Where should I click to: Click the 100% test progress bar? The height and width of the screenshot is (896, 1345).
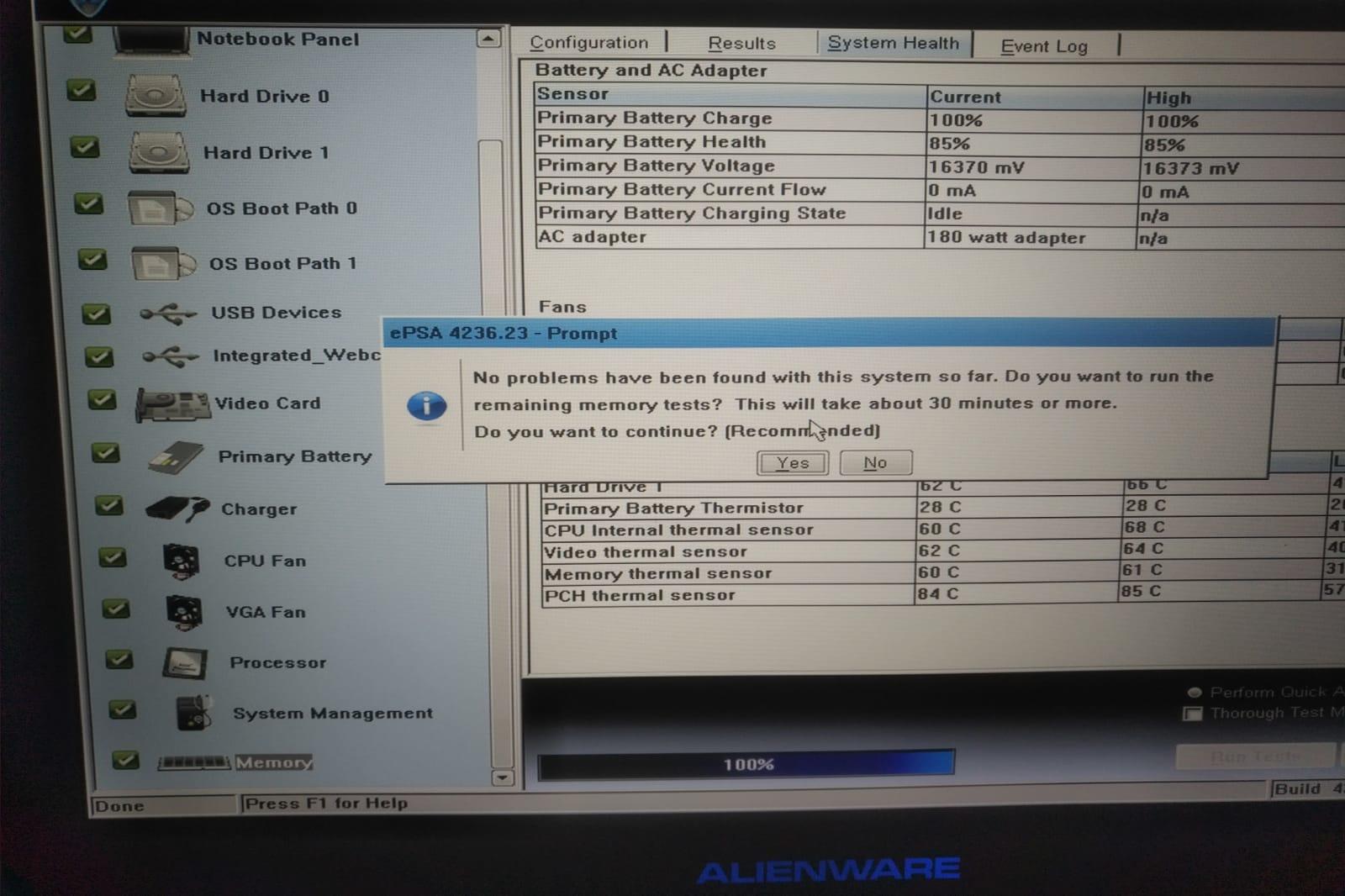click(746, 764)
